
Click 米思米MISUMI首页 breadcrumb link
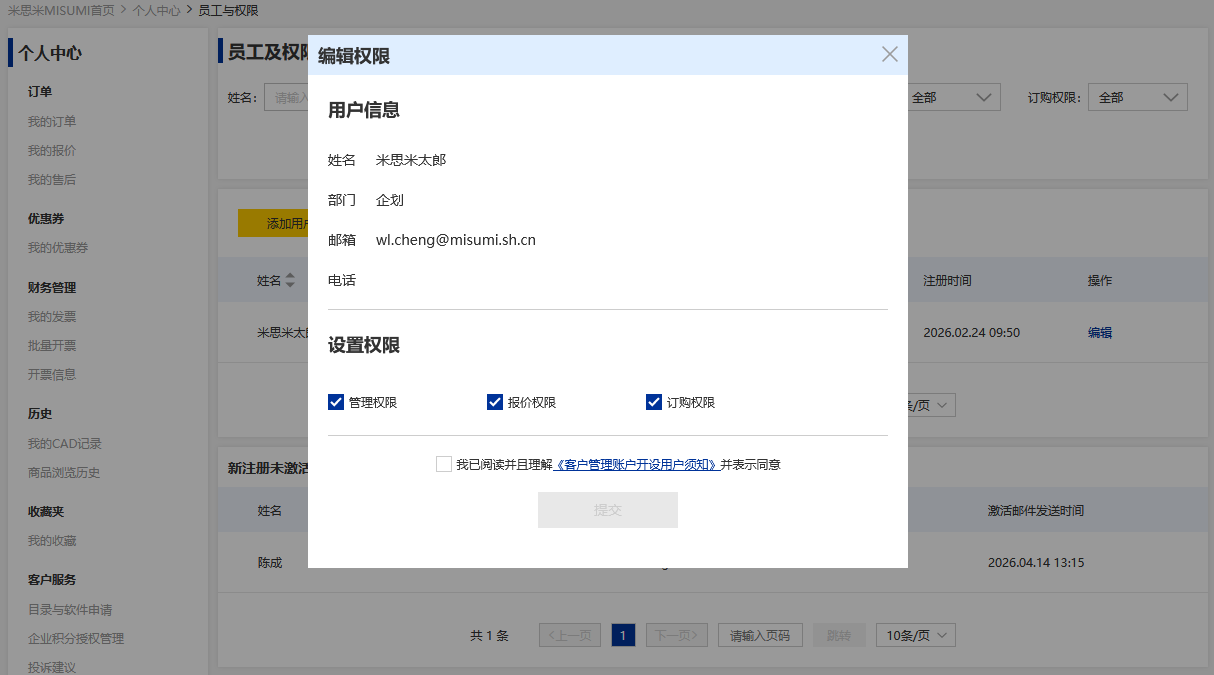61,10
